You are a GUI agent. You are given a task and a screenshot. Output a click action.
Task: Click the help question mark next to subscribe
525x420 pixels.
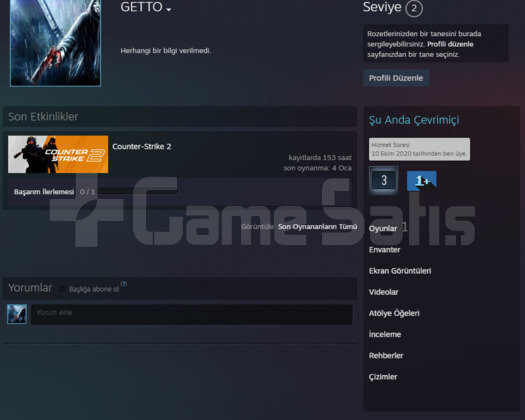click(x=123, y=284)
